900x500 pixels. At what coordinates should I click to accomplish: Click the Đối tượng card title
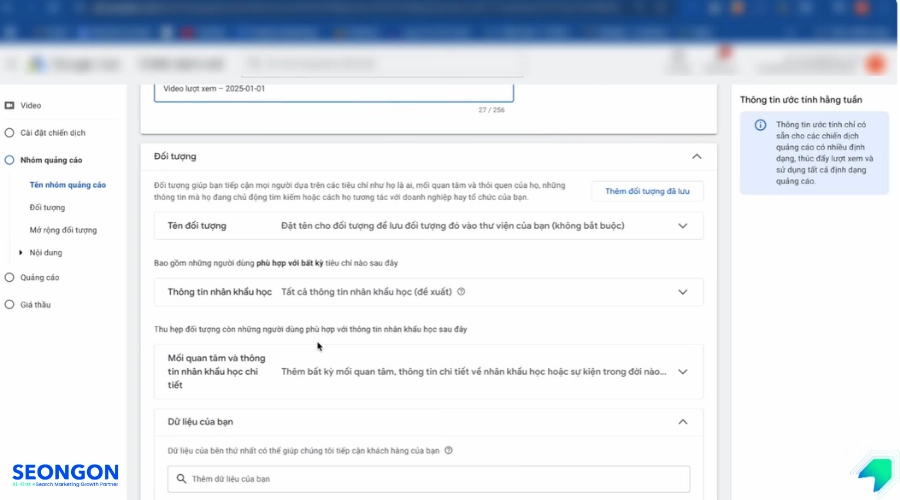[175, 157]
